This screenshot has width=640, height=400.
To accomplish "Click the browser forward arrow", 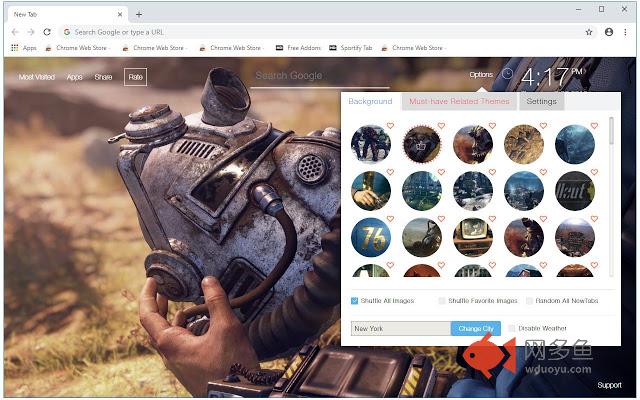I will point(31,32).
